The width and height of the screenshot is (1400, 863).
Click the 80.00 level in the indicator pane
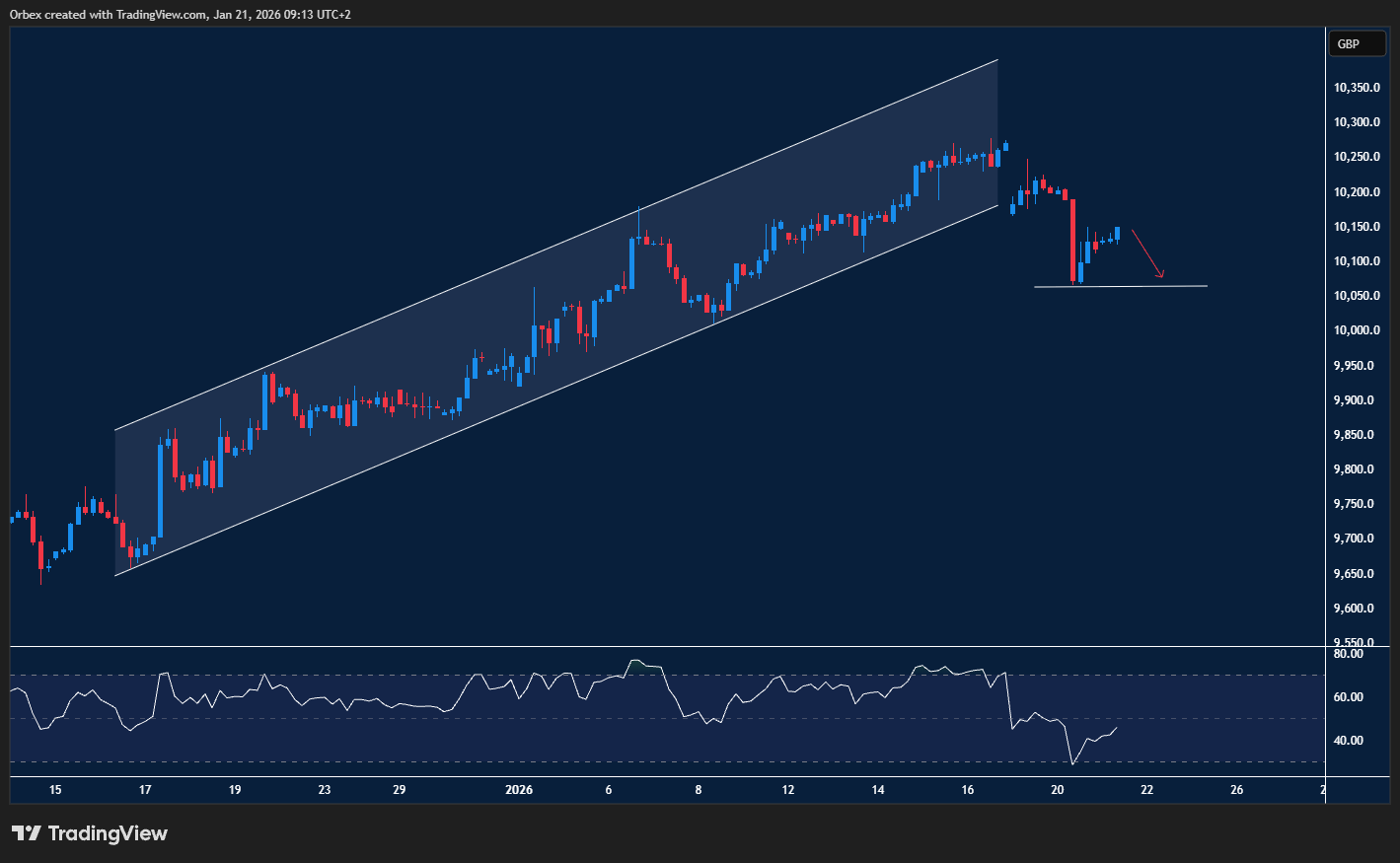point(1348,653)
